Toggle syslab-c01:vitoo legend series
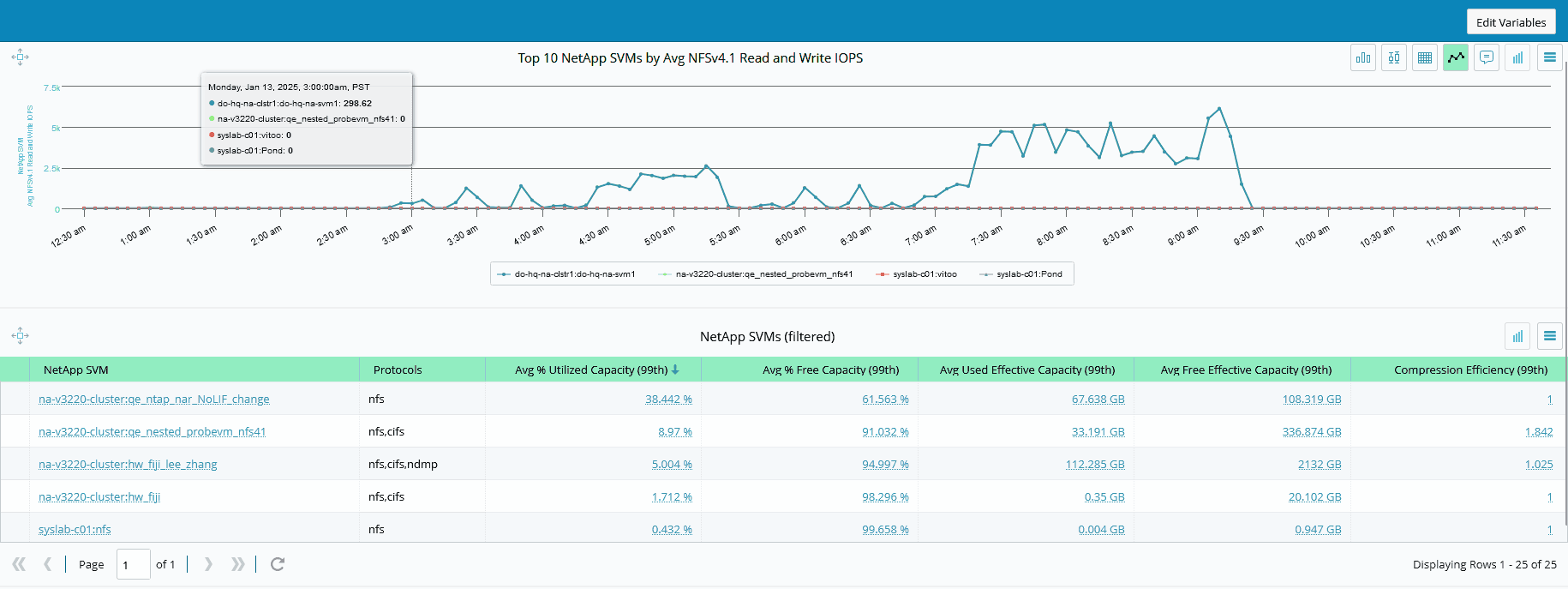Image resolution: width=1568 pixels, height=589 pixels. pyautogui.click(x=916, y=274)
